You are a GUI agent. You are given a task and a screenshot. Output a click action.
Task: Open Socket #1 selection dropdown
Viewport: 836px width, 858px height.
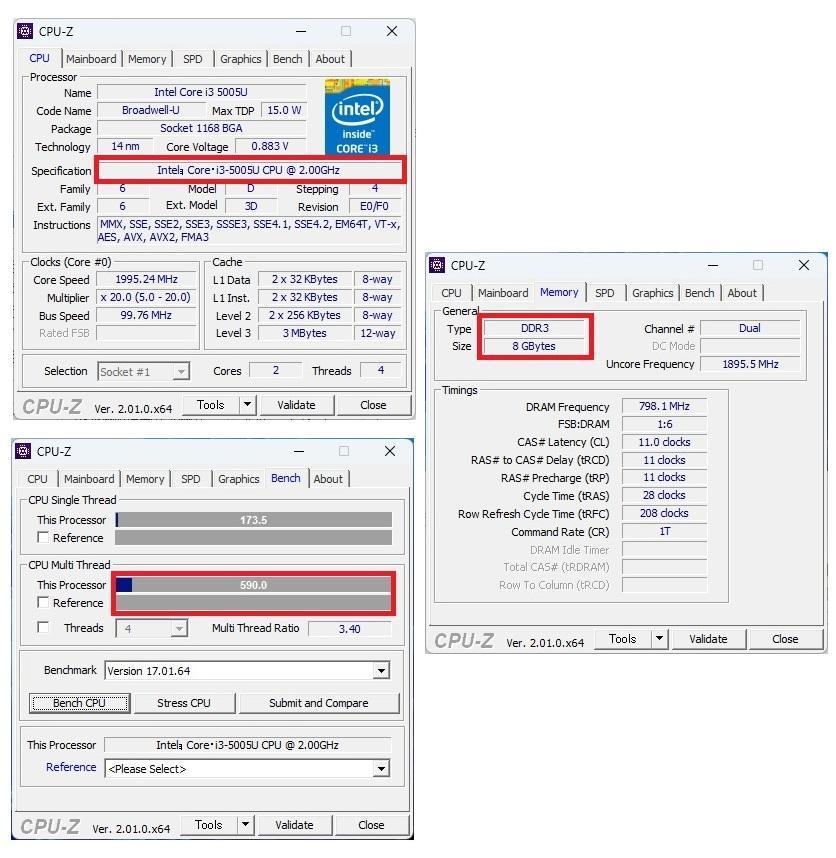[x=143, y=372]
